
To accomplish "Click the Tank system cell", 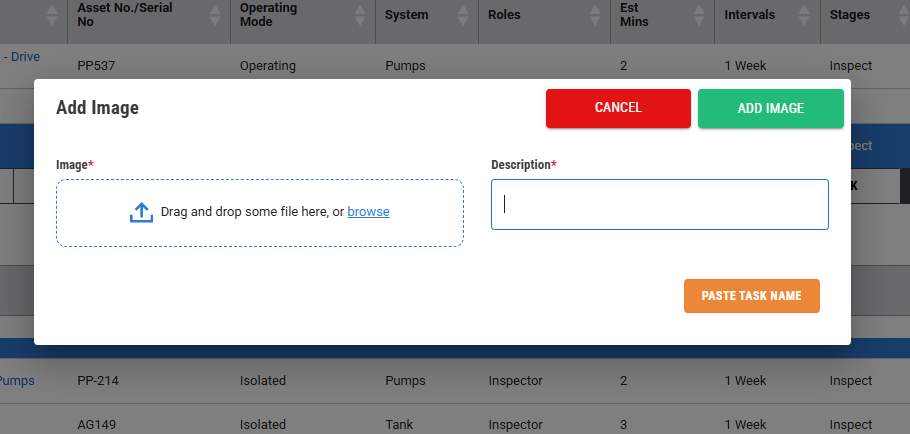I will (x=399, y=425).
